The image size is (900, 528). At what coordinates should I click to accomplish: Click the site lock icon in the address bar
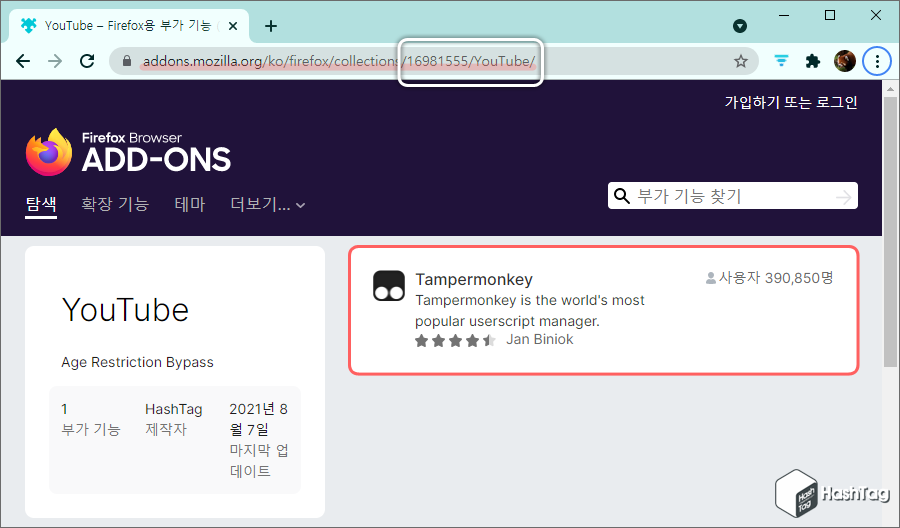(127, 61)
